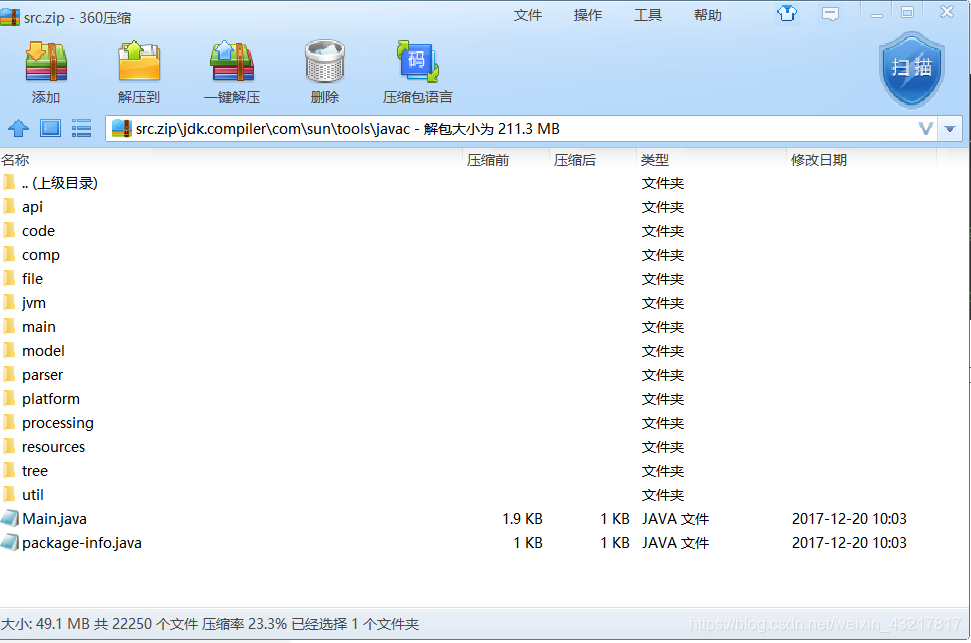Sort by the 压缩前 column header

488,160
